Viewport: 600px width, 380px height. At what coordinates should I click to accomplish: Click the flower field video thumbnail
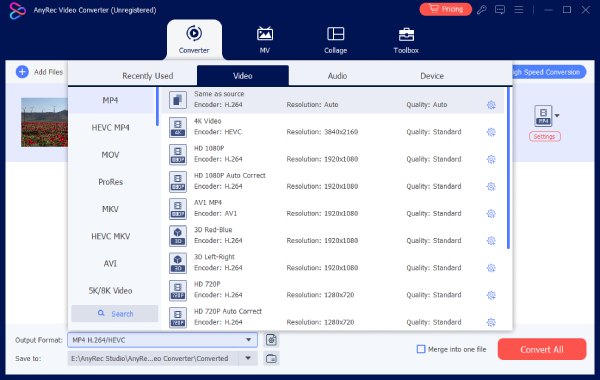[44, 122]
